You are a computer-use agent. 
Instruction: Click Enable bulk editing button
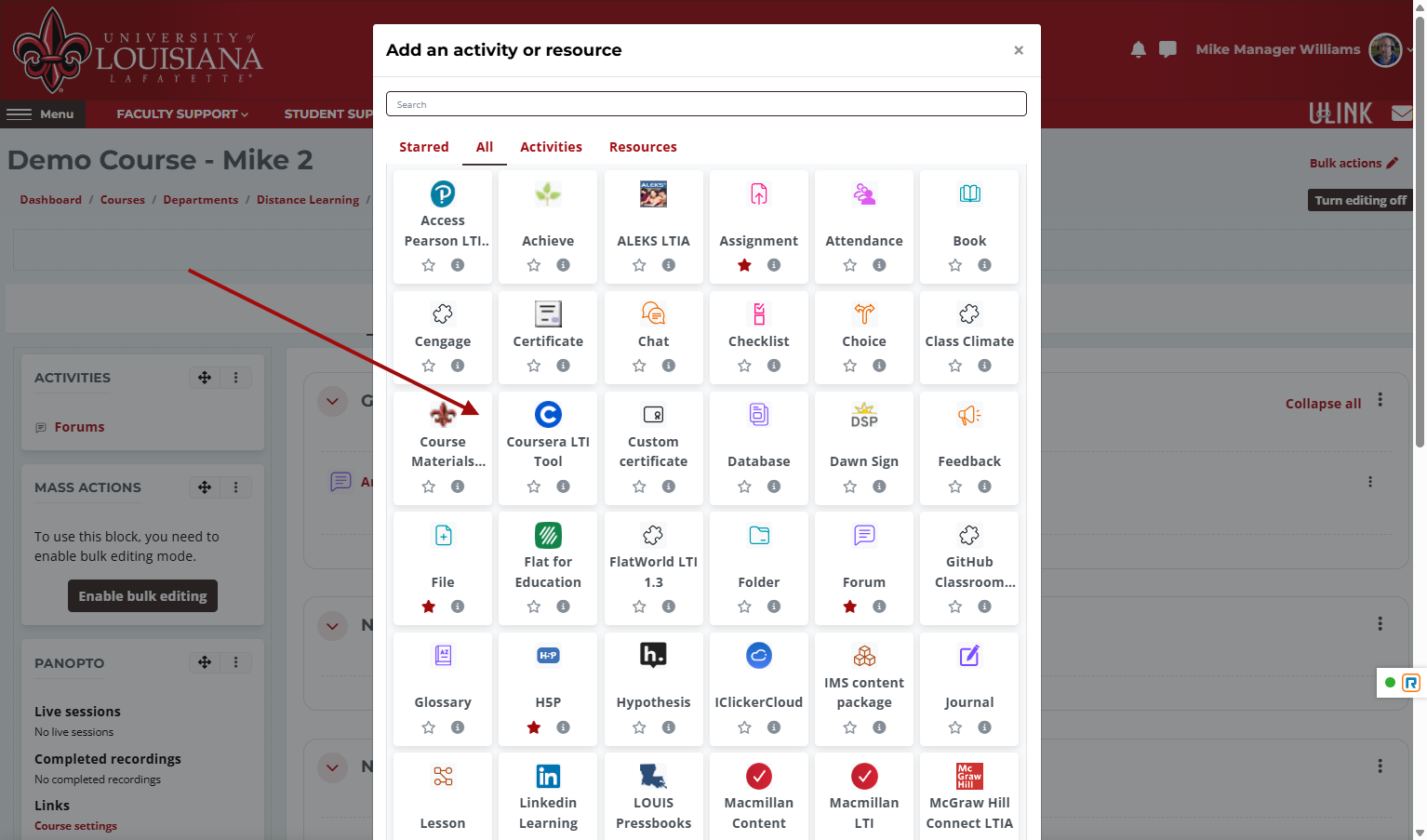pyautogui.click(x=142, y=596)
